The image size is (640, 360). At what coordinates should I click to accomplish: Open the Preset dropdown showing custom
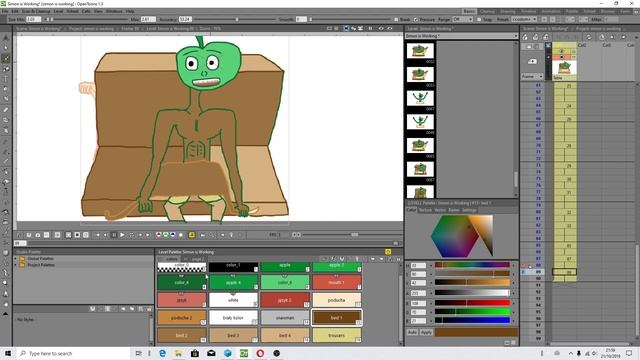tap(524, 20)
